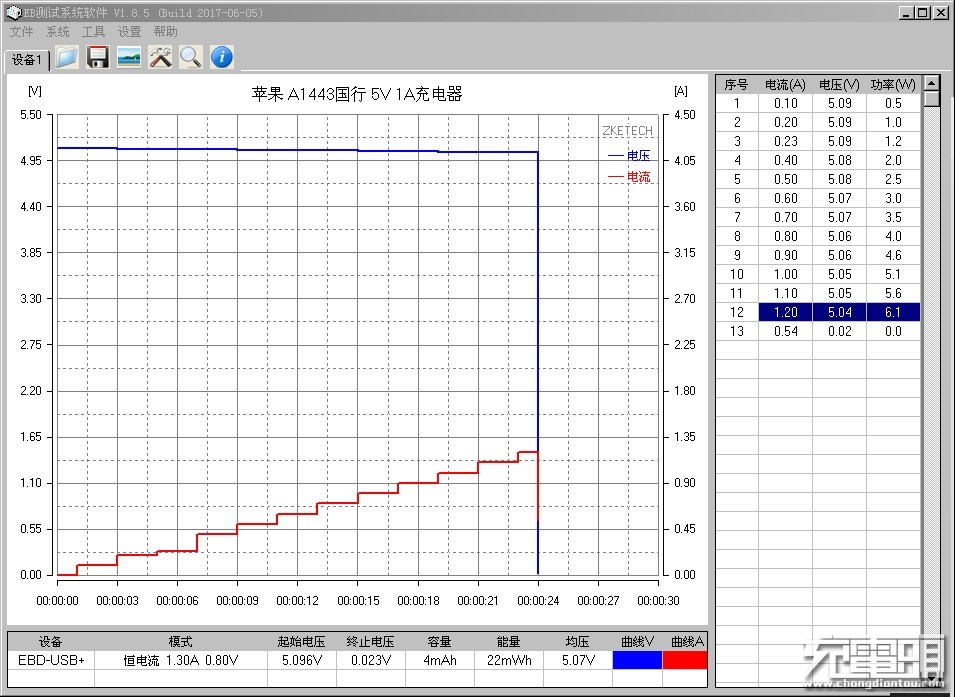Select the 3.0 power cell in row 6
The height and width of the screenshot is (697, 955).
(893, 199)
